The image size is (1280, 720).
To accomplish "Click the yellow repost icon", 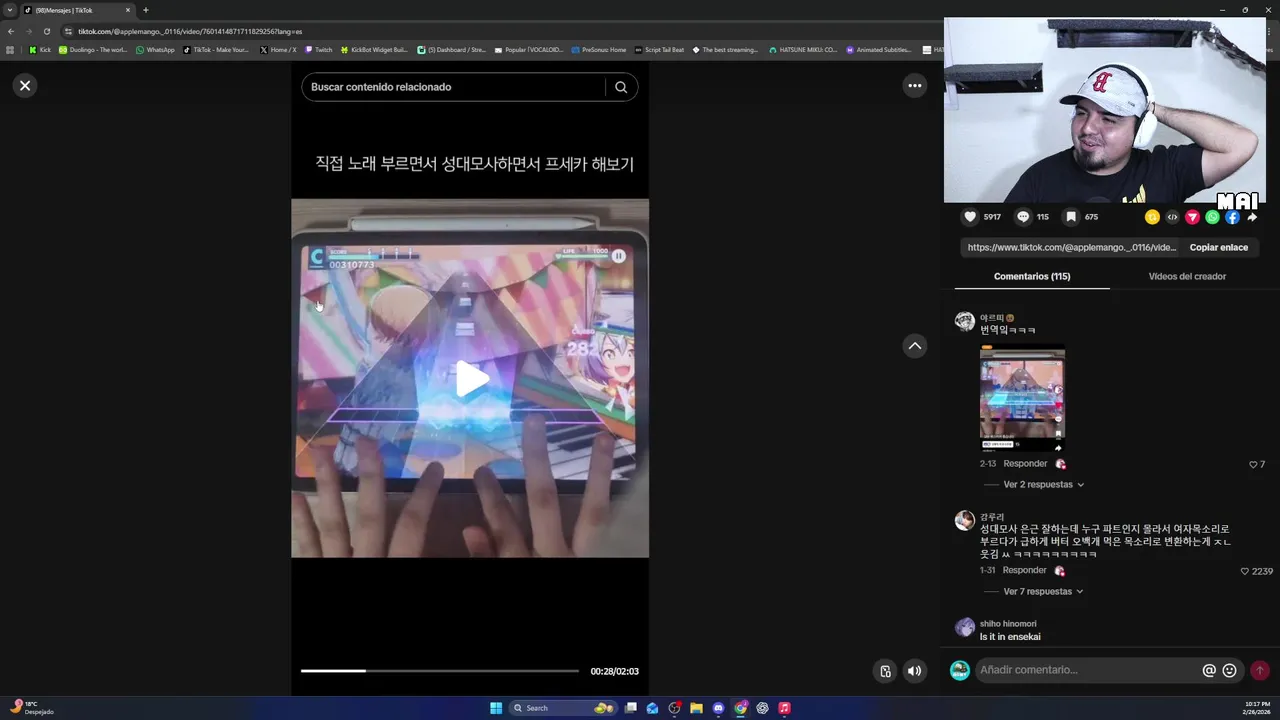I will click(1152, 217).
